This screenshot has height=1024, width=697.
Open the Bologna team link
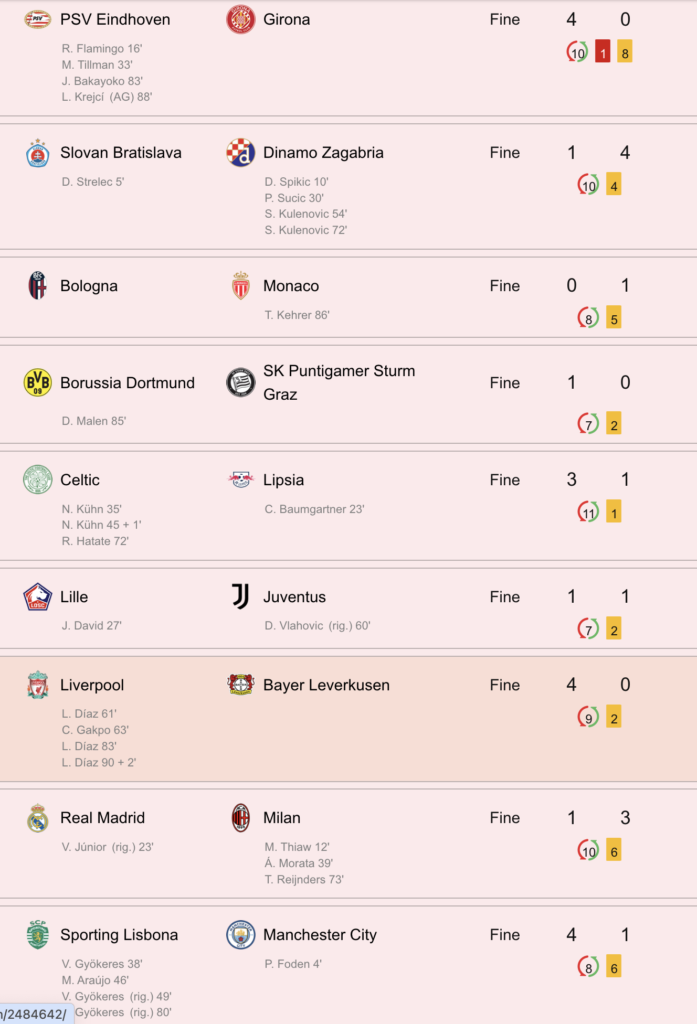click(89, 286)
